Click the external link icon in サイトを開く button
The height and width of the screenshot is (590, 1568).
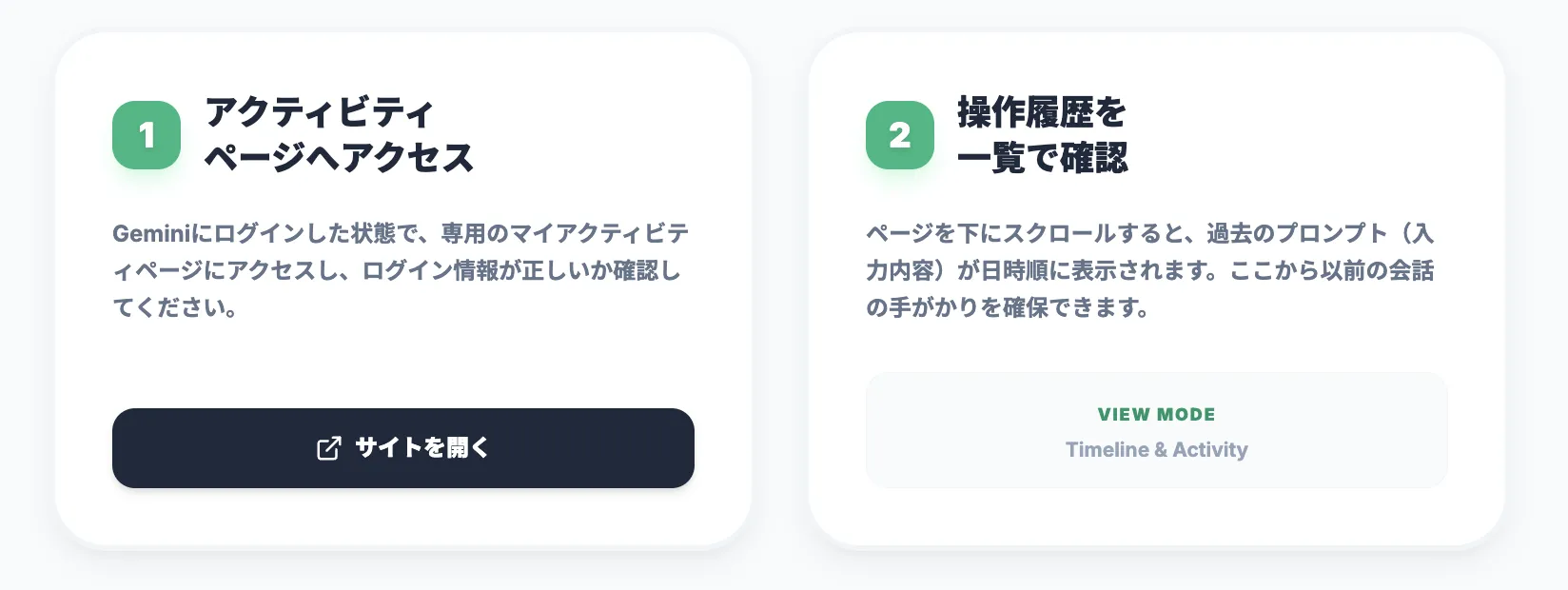[328, 447]
